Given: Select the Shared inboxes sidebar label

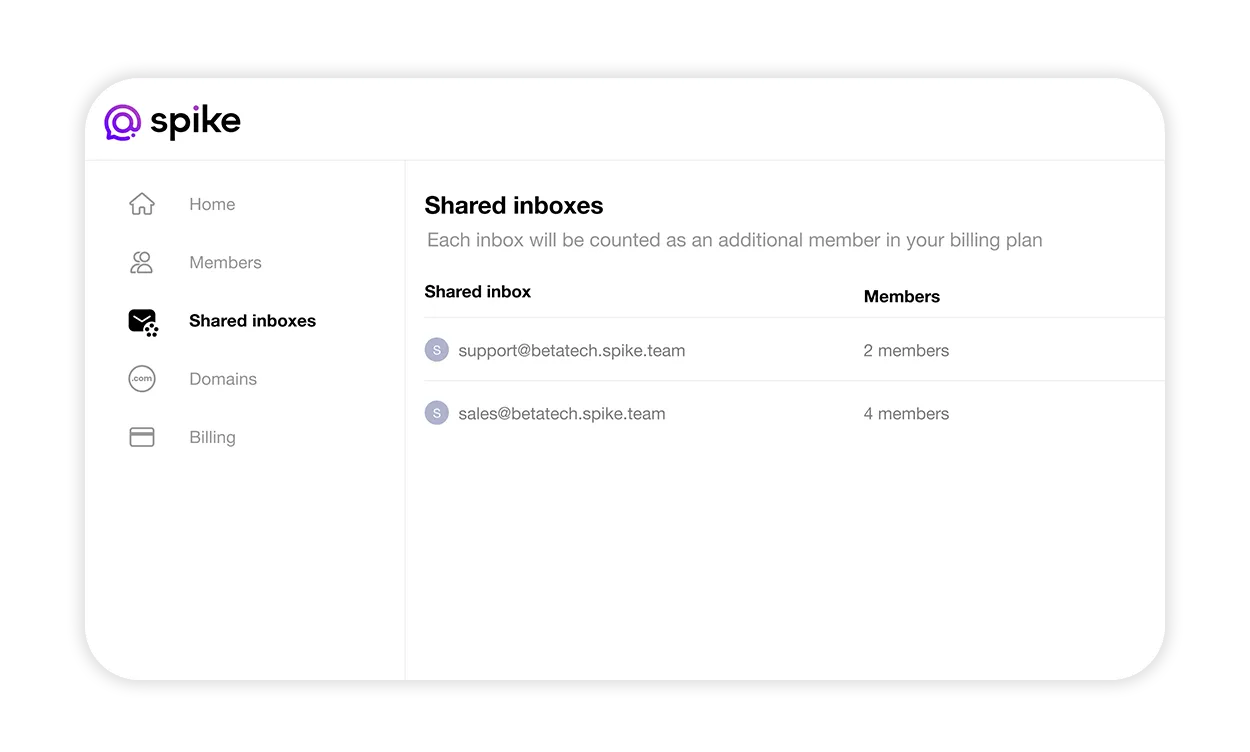Looking at the screenshot, I should [x=252, y=321].
